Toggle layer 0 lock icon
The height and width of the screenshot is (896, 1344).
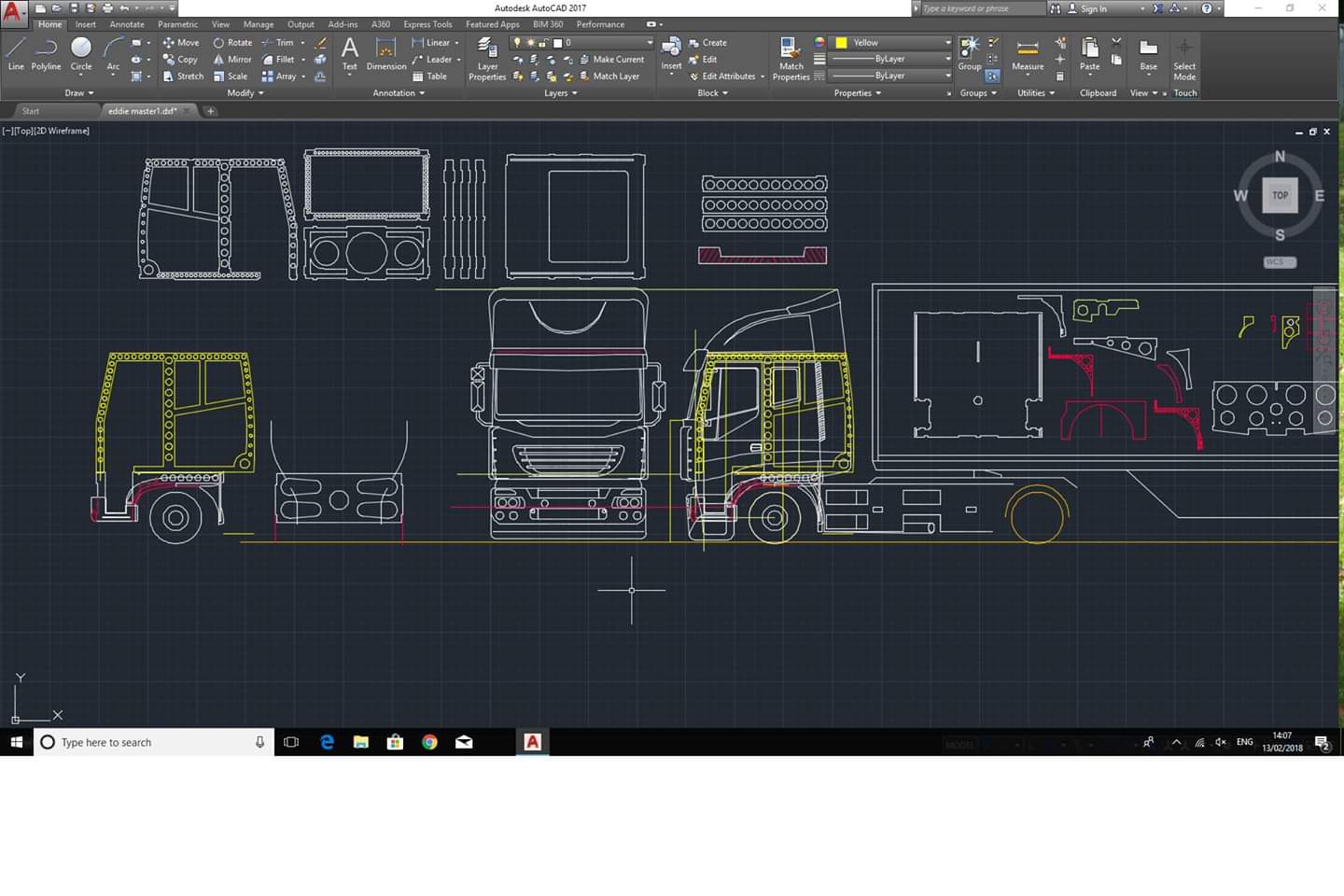(542, 42)
